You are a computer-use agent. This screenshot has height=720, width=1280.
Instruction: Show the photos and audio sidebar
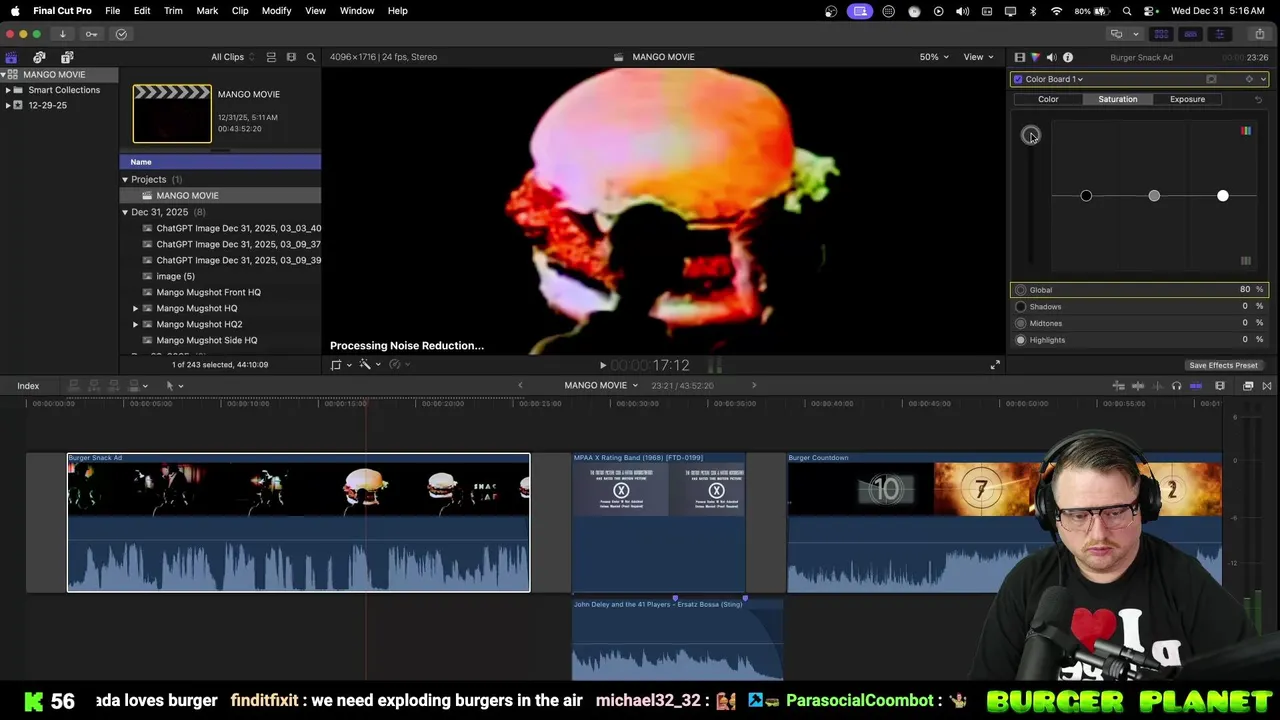[x=39, y=57]
